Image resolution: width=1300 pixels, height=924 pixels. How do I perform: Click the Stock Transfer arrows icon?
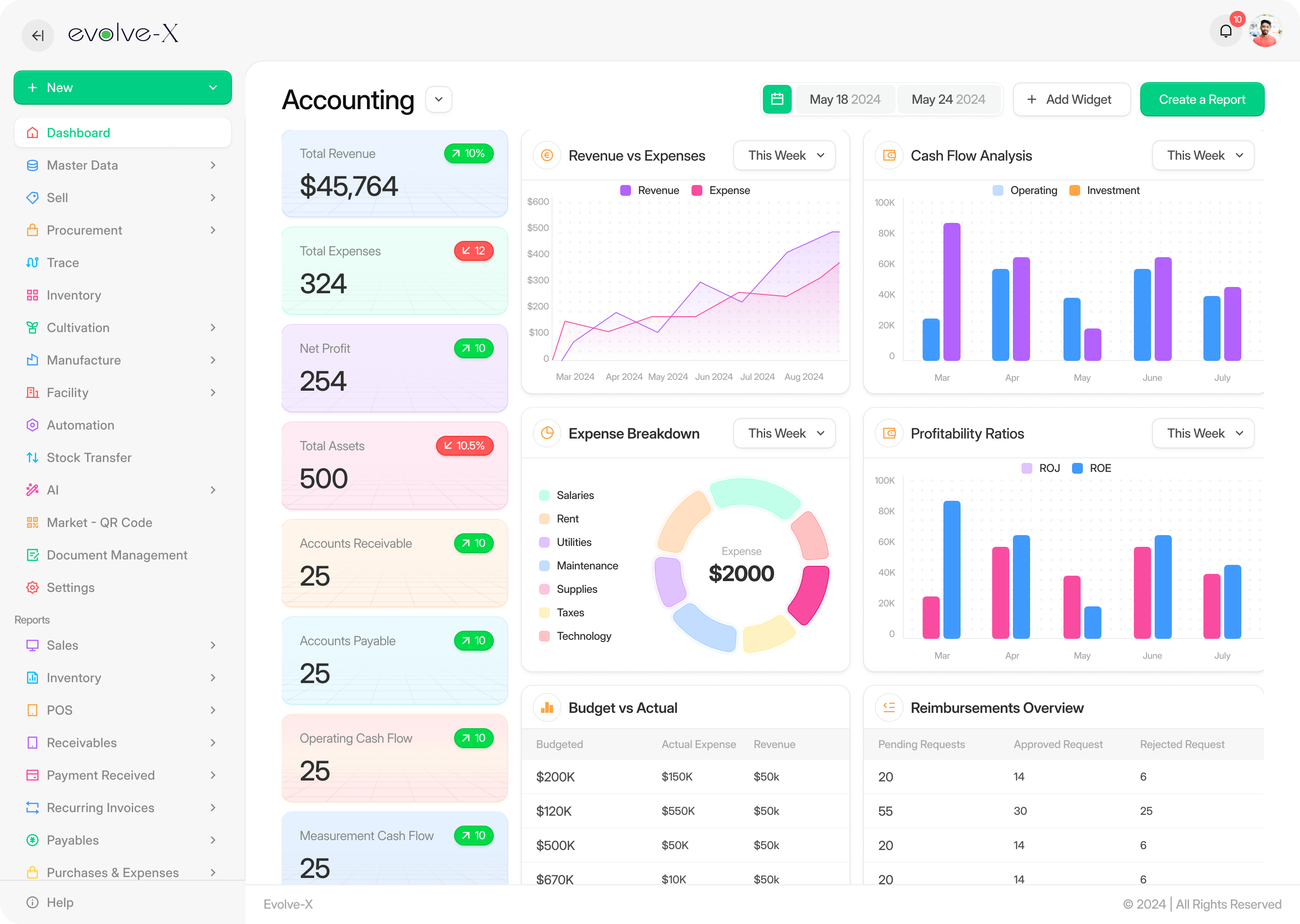pyautogui.click(x=32, y=457)
